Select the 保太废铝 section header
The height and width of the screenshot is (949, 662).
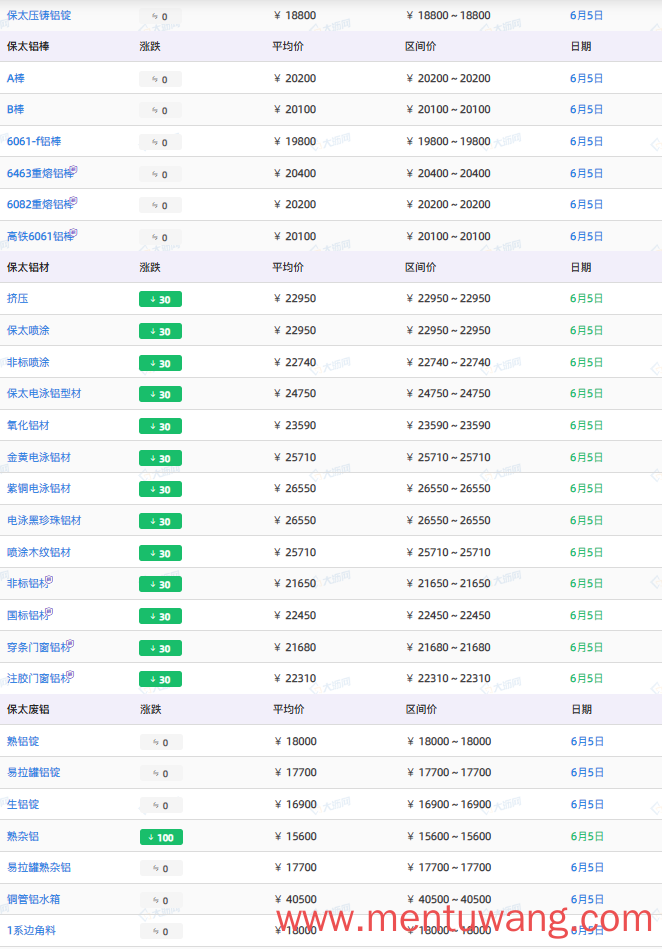pyautogui.click(x=28, y=709)
